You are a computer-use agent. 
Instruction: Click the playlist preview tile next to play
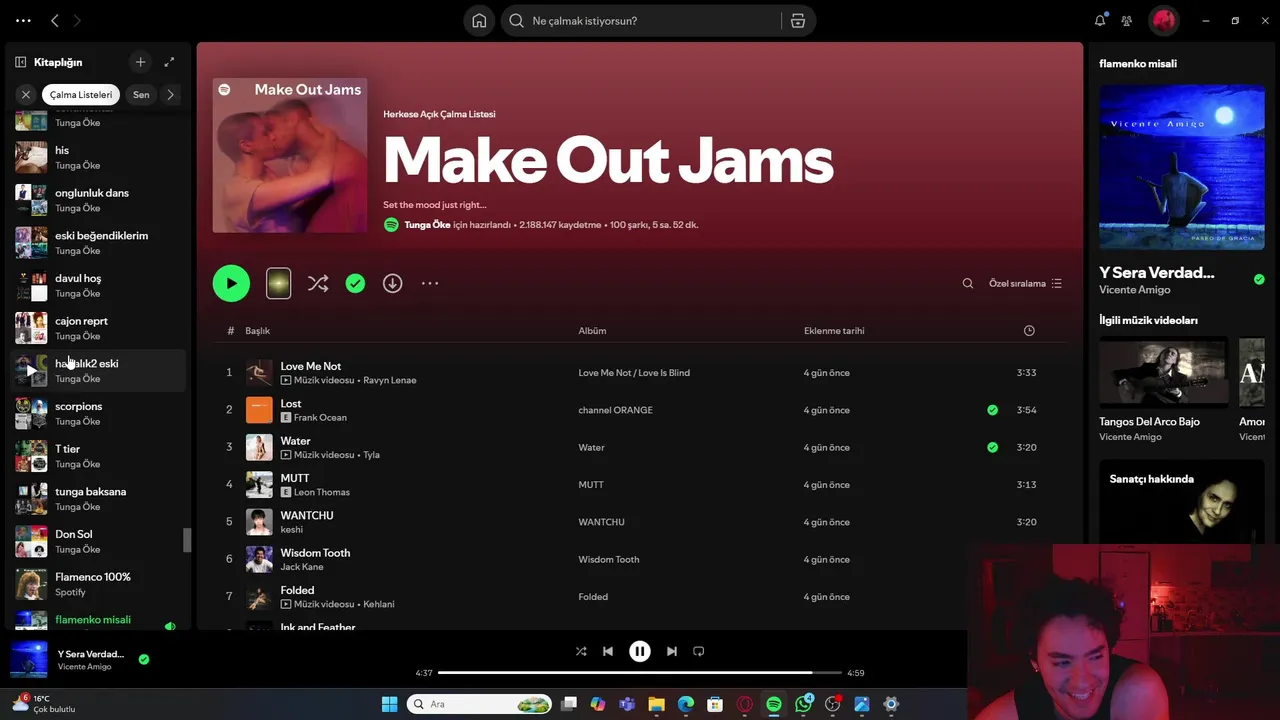click(278, 283)
